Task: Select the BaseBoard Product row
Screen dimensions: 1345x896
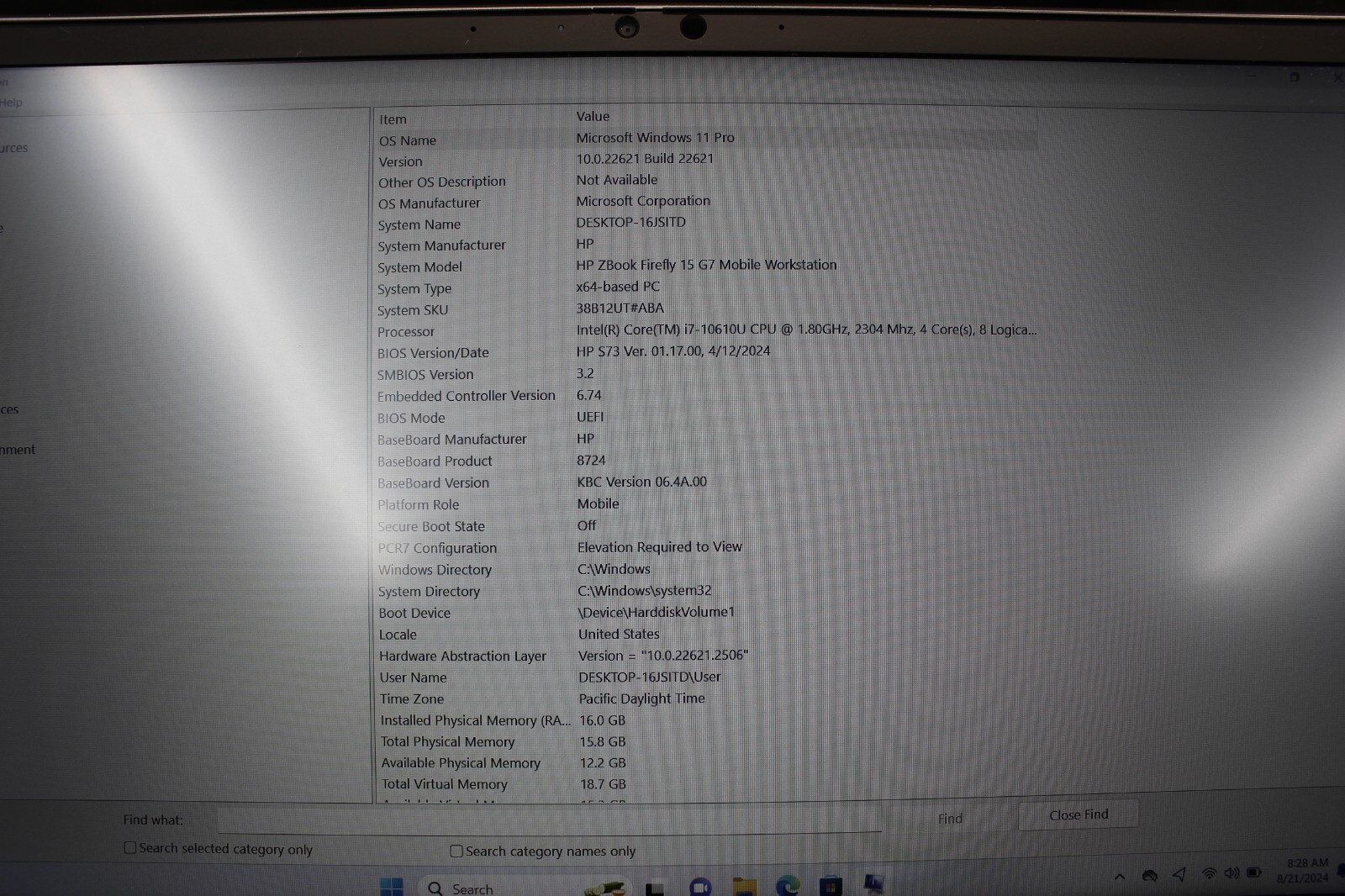Action: pyautogui.click(x=706, y=461)
